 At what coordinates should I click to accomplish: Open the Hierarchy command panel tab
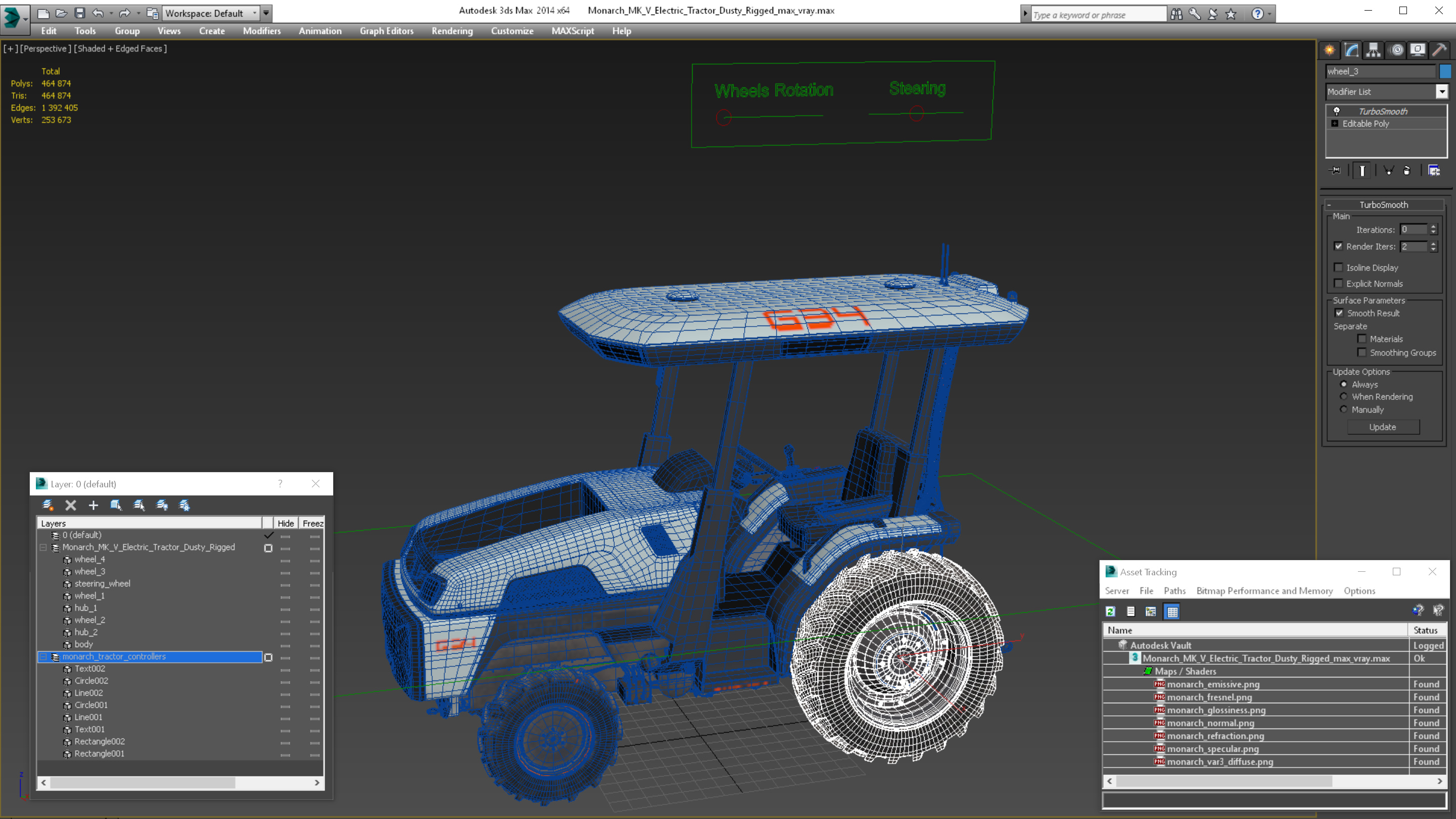pos(1374,51)
